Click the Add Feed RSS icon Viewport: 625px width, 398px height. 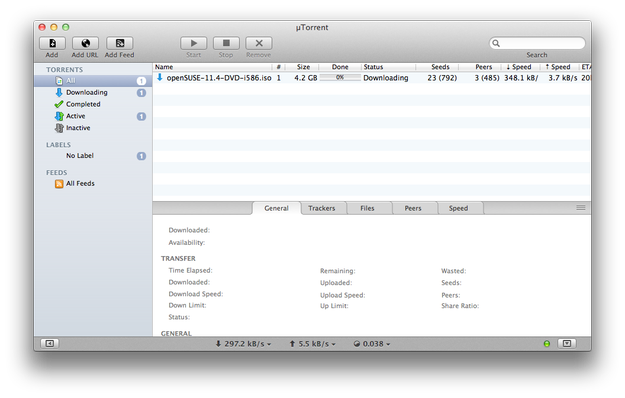pos(120,43)
